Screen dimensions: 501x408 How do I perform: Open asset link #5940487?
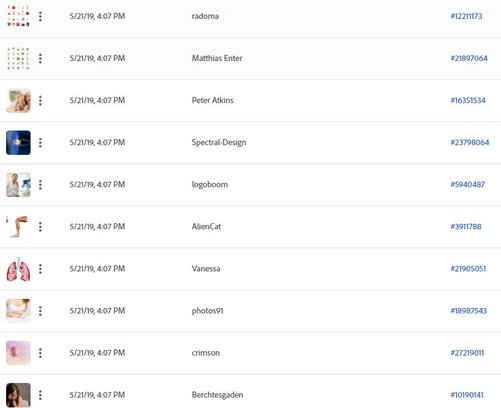point(468,185)
